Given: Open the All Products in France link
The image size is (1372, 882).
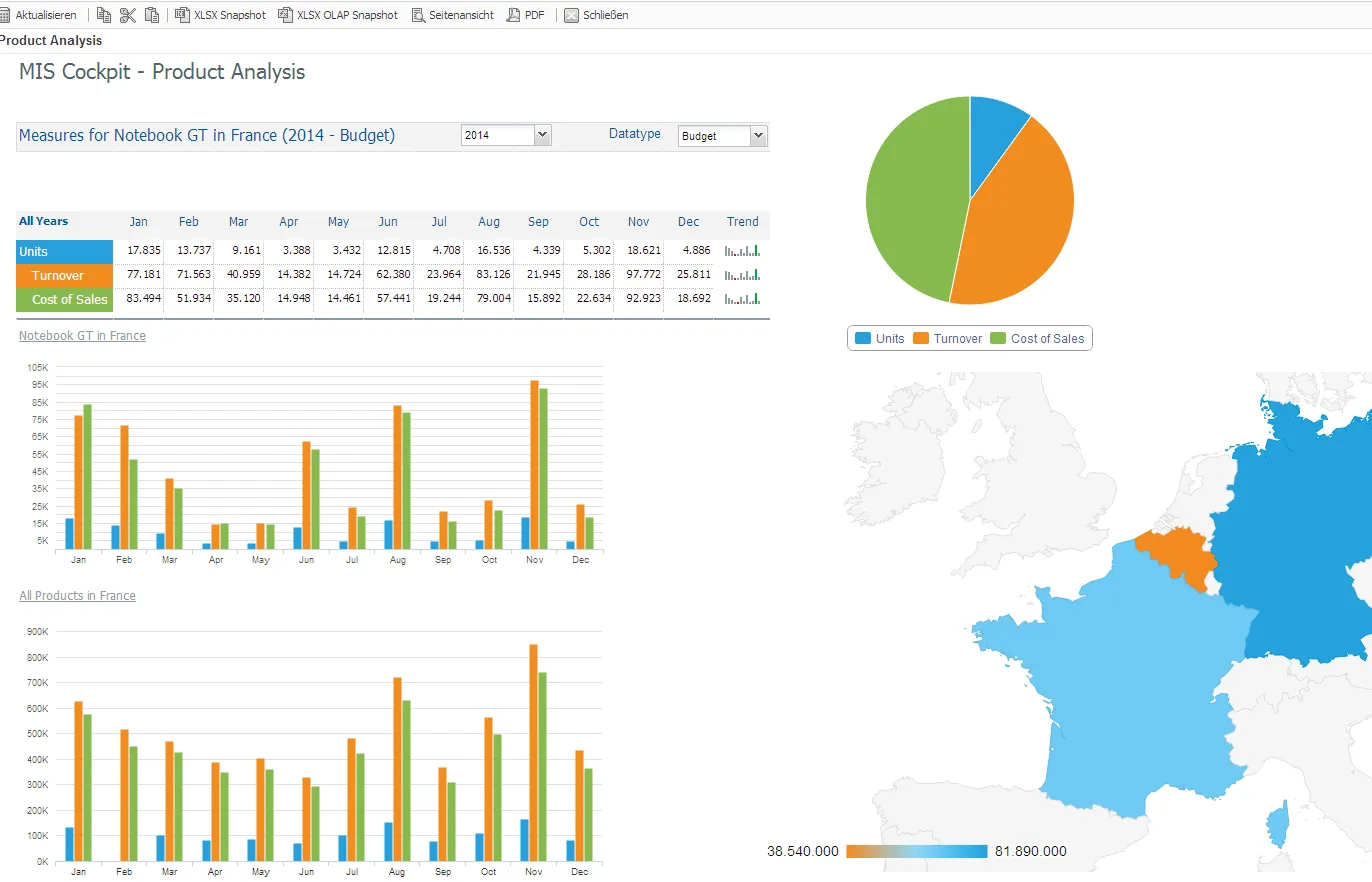Looking at the screenshot, I should (x=77, y=596).
